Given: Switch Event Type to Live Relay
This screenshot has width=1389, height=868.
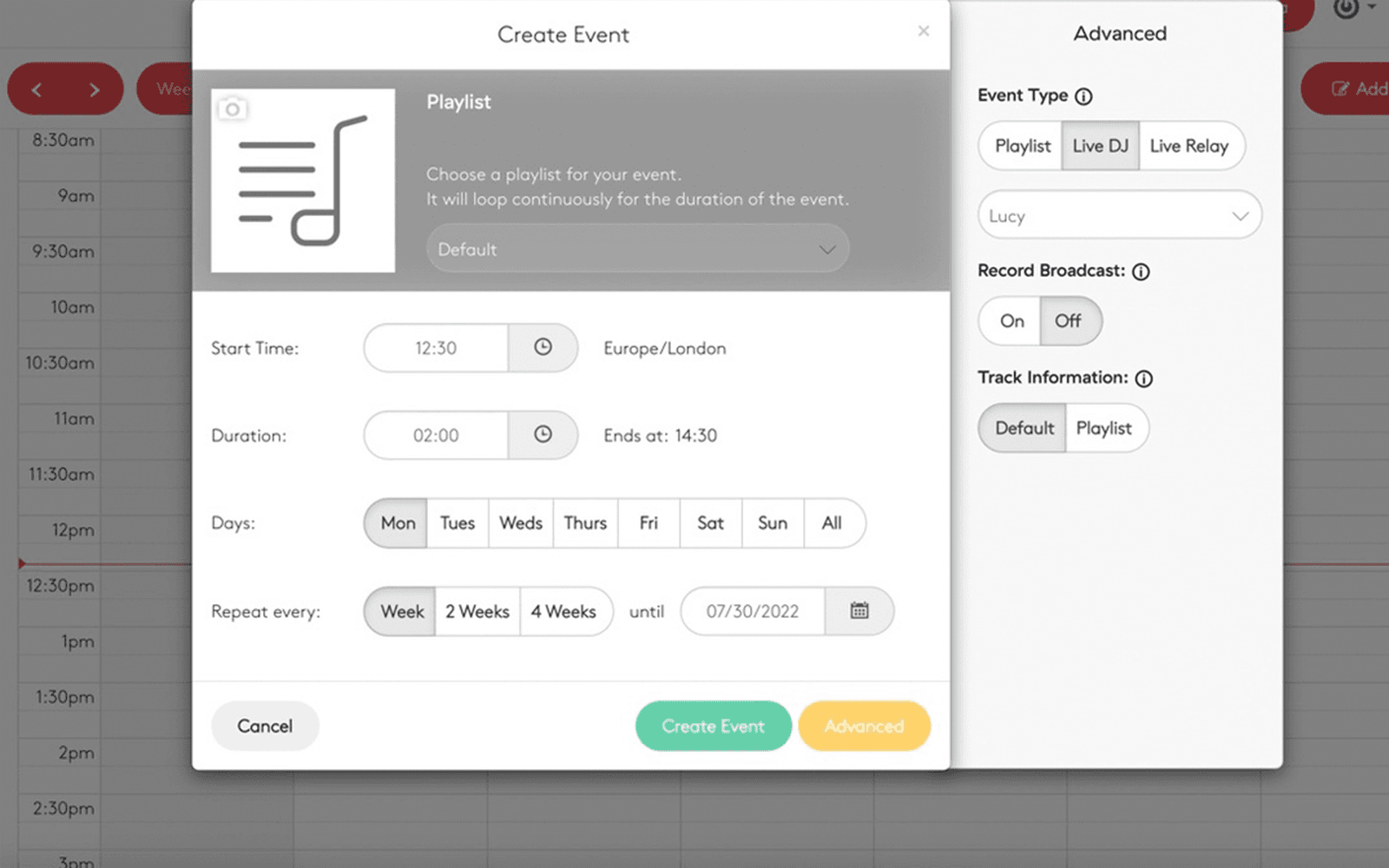Looking at the screenshot, I should pos(1189,146).
